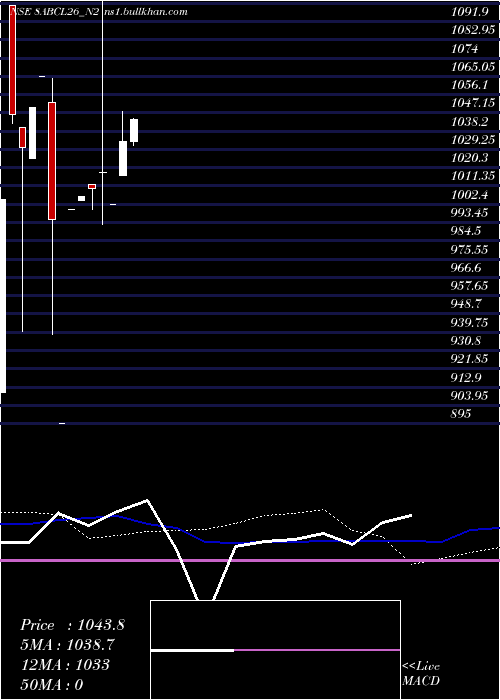Click the Price : 1043.8 readout

pyautogui.click(x=72, y=625)
